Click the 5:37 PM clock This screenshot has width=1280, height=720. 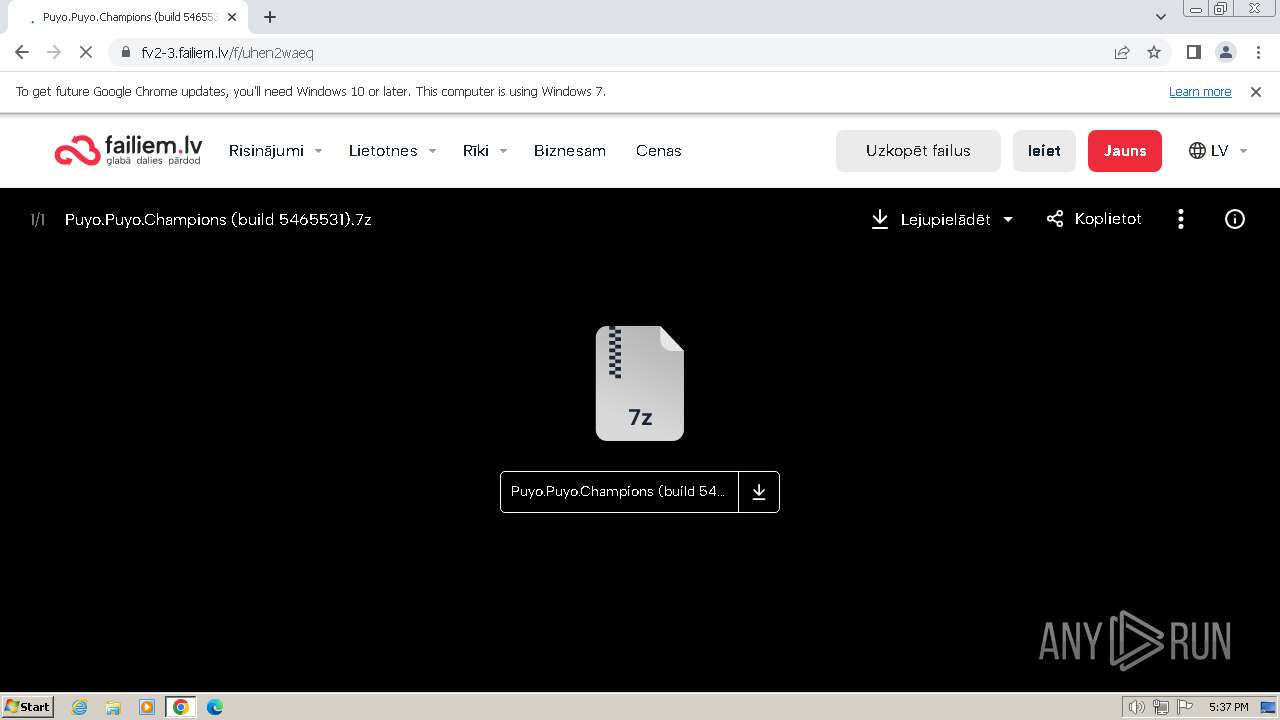pyautogui.click(x=1228, y=707)
